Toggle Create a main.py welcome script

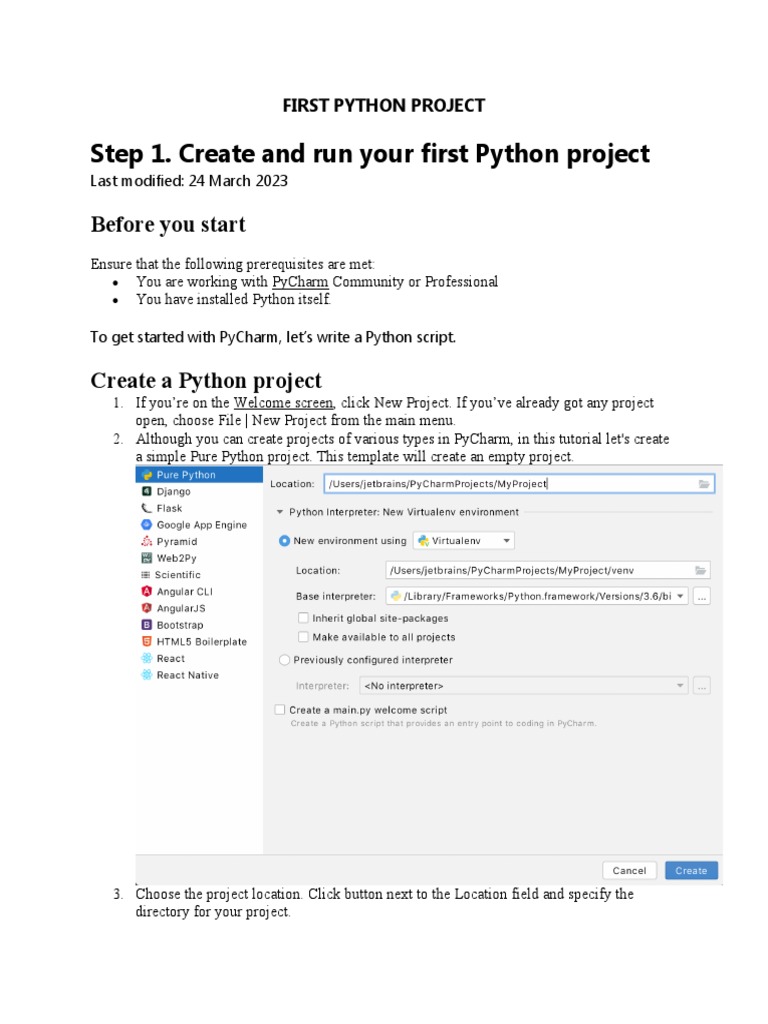[280, 710]
